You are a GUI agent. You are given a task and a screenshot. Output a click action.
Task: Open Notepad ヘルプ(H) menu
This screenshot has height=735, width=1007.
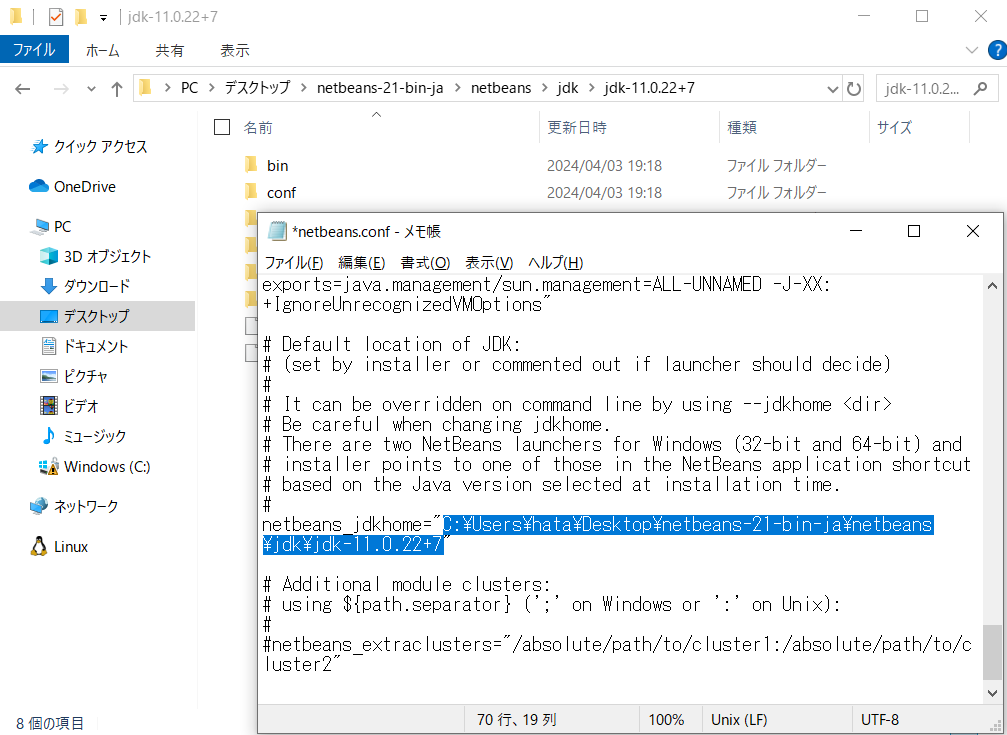point(556,262)
